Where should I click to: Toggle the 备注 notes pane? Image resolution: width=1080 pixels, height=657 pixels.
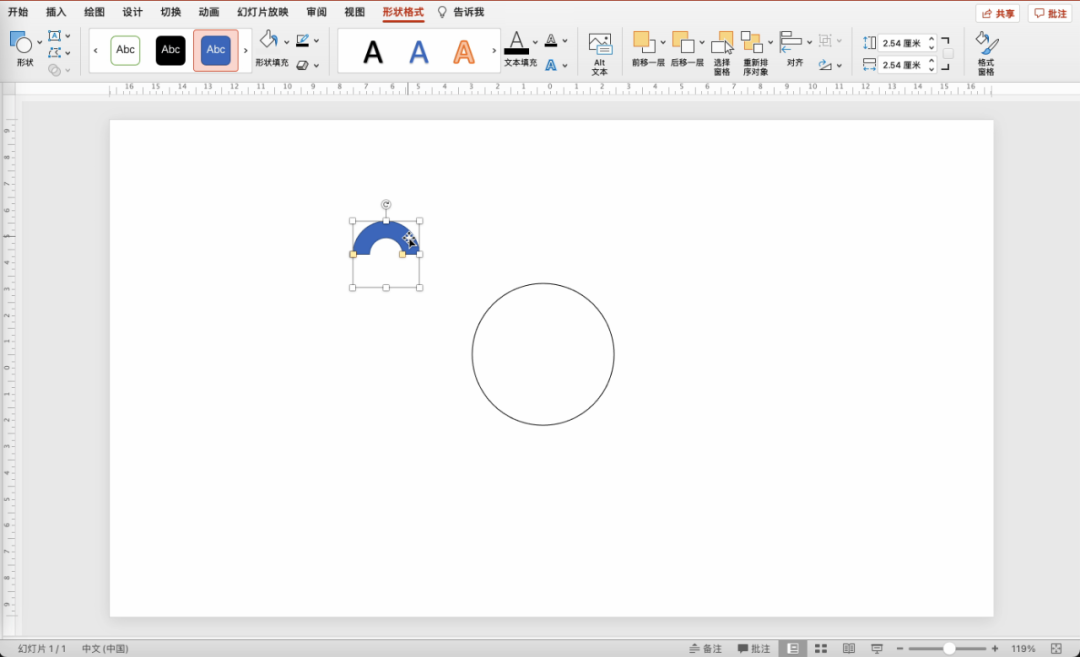coord(706,648)
